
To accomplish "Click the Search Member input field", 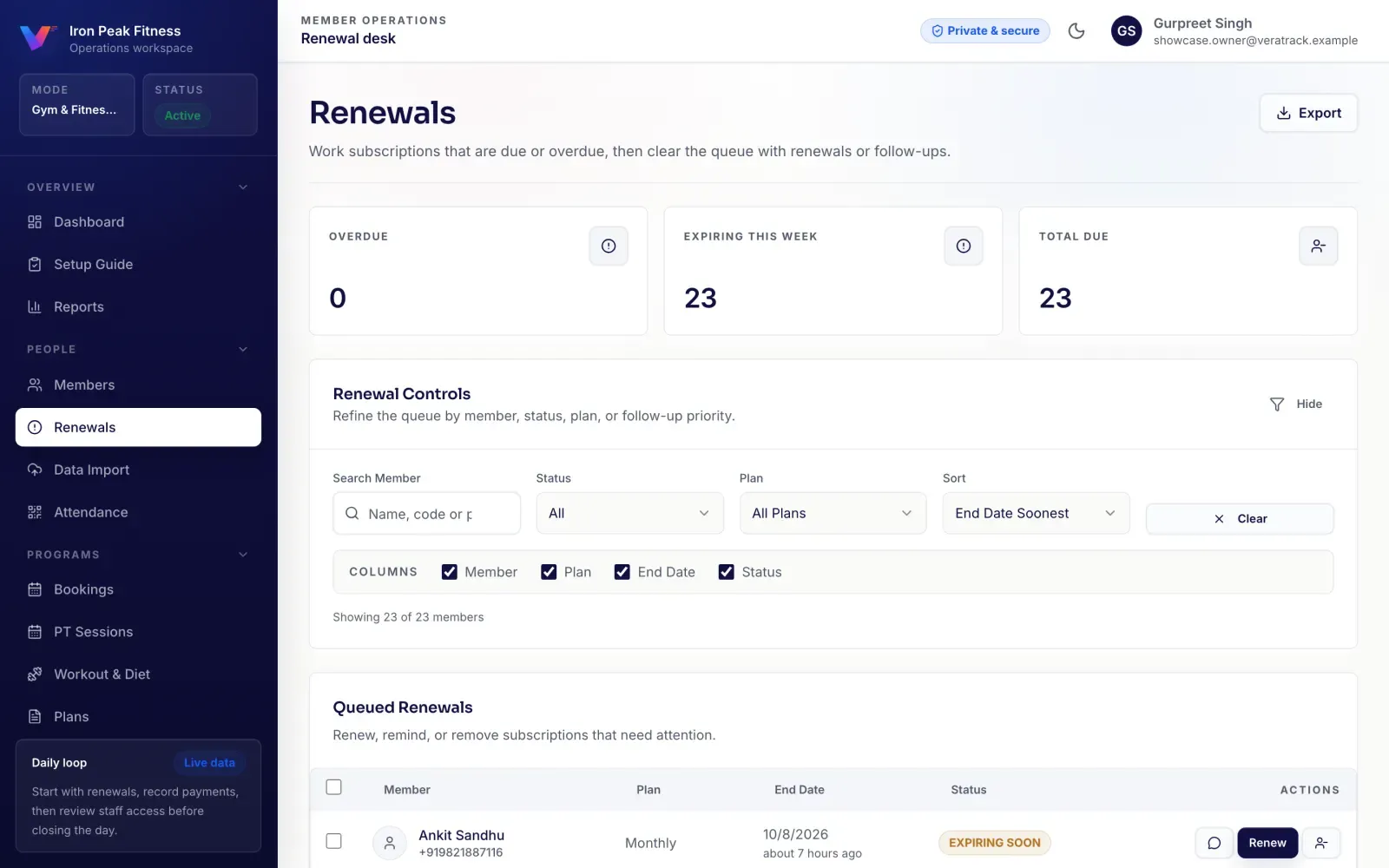I will [427, 514].
